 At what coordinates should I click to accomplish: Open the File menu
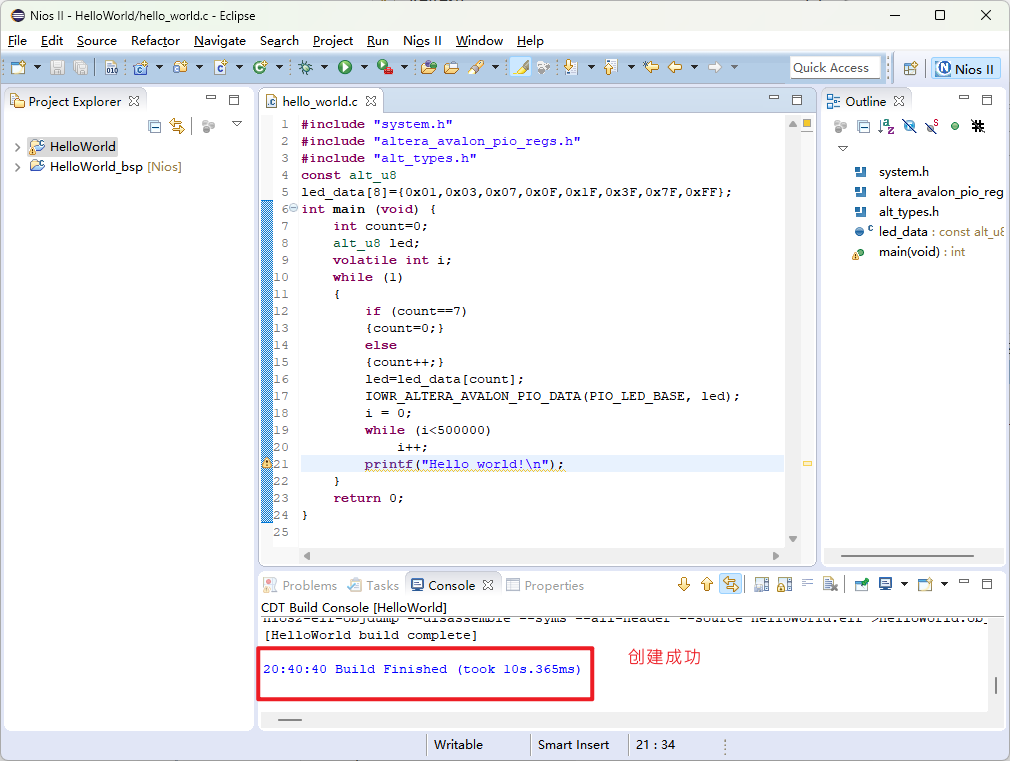coord(17,41)
